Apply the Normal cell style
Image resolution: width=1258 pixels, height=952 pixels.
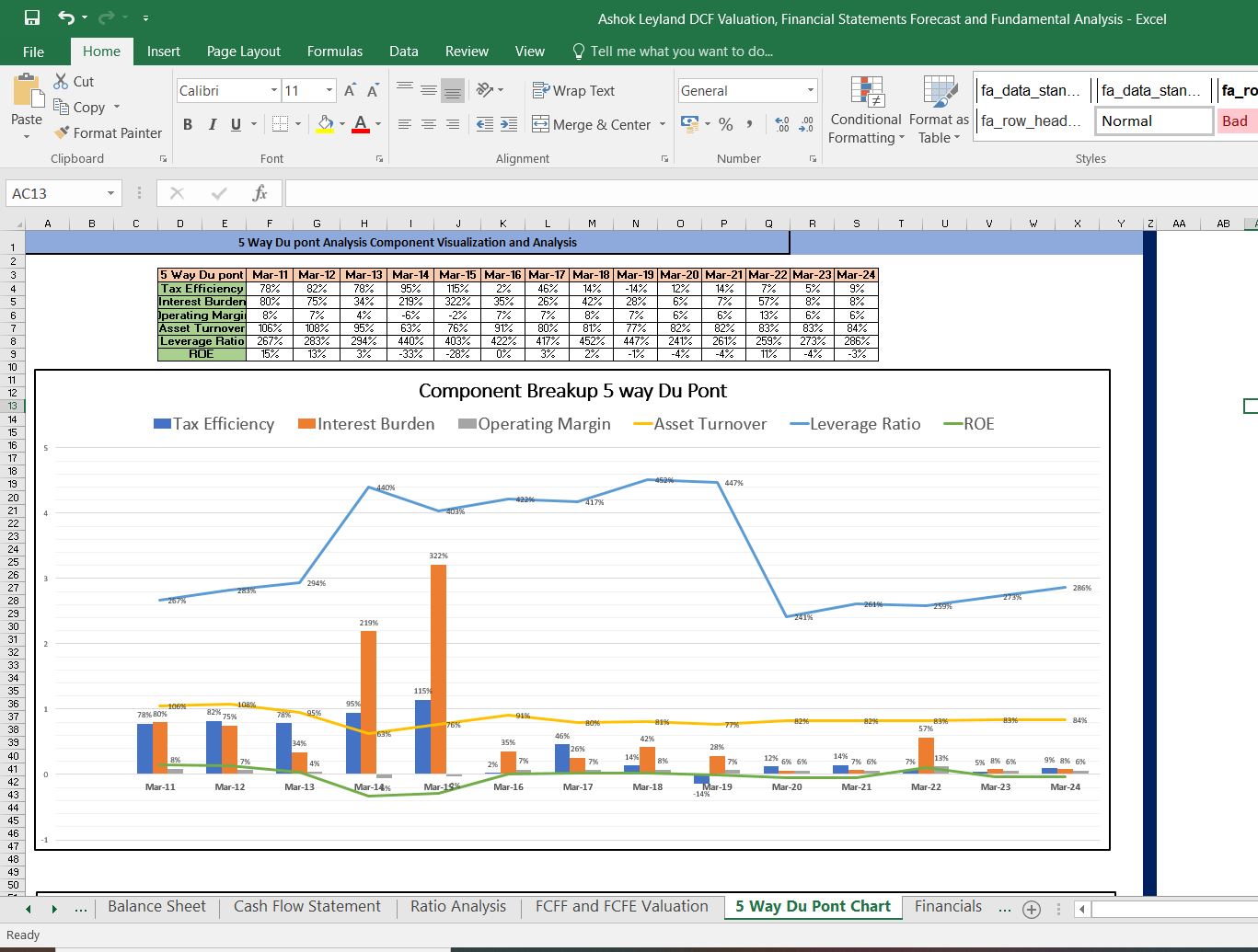click(1153, 121)
